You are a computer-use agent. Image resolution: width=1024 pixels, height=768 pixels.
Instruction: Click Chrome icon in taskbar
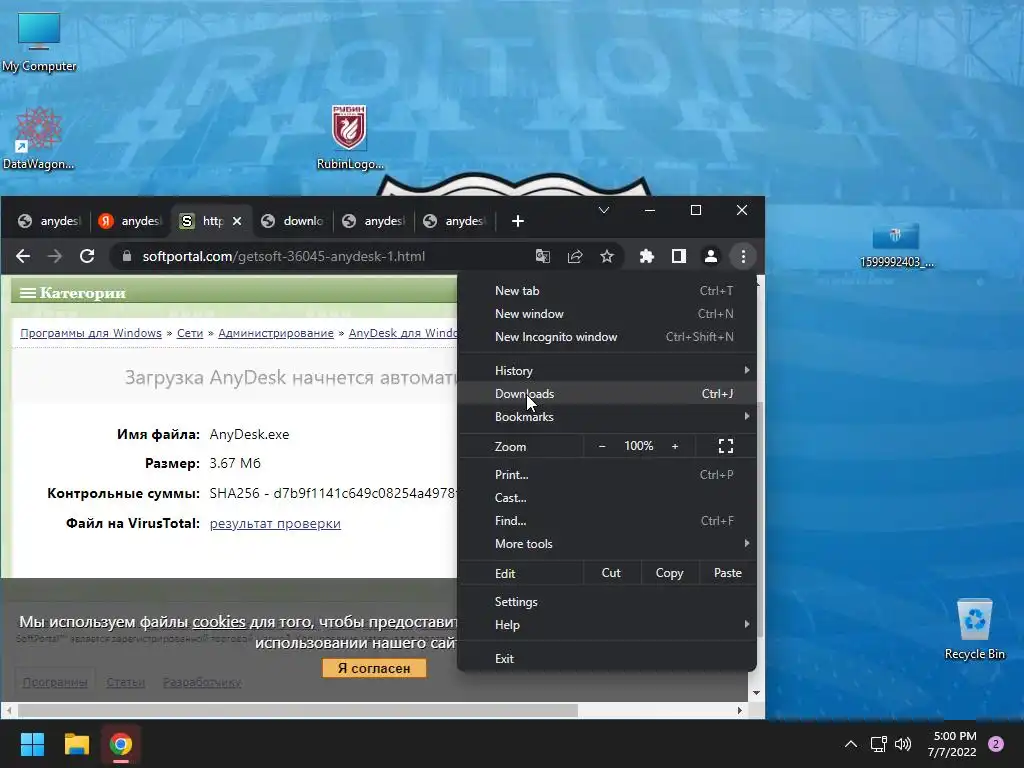[121, 744]
